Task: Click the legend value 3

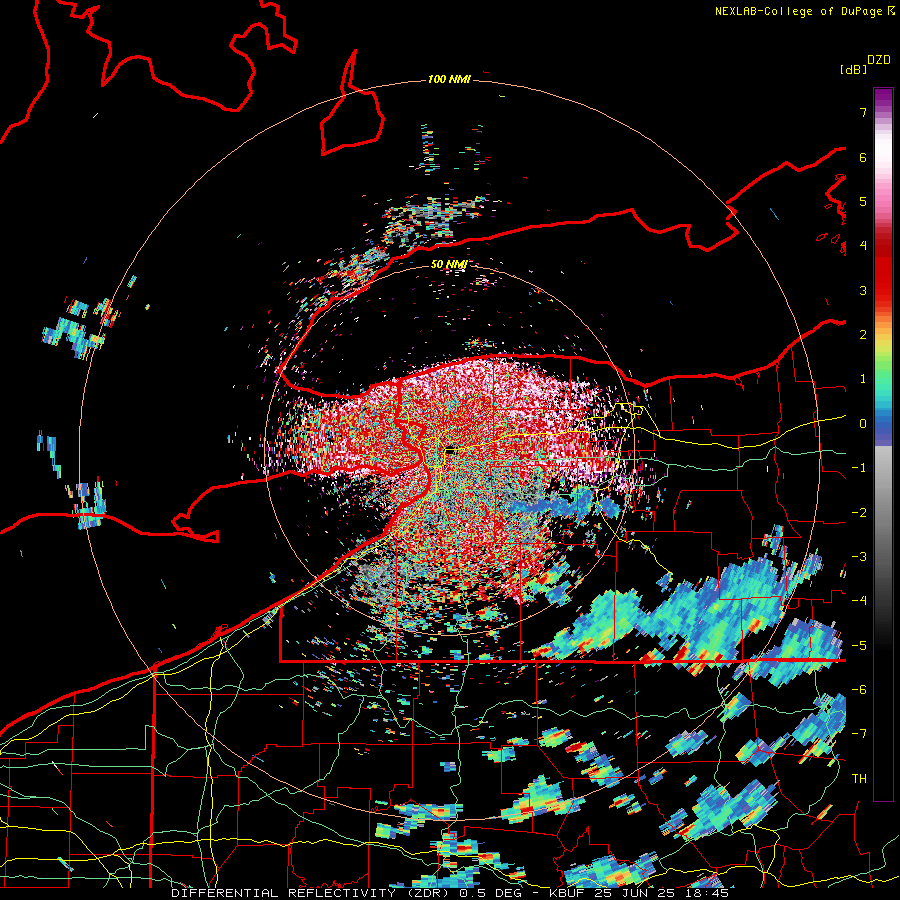Action: (x=863, y=290)
